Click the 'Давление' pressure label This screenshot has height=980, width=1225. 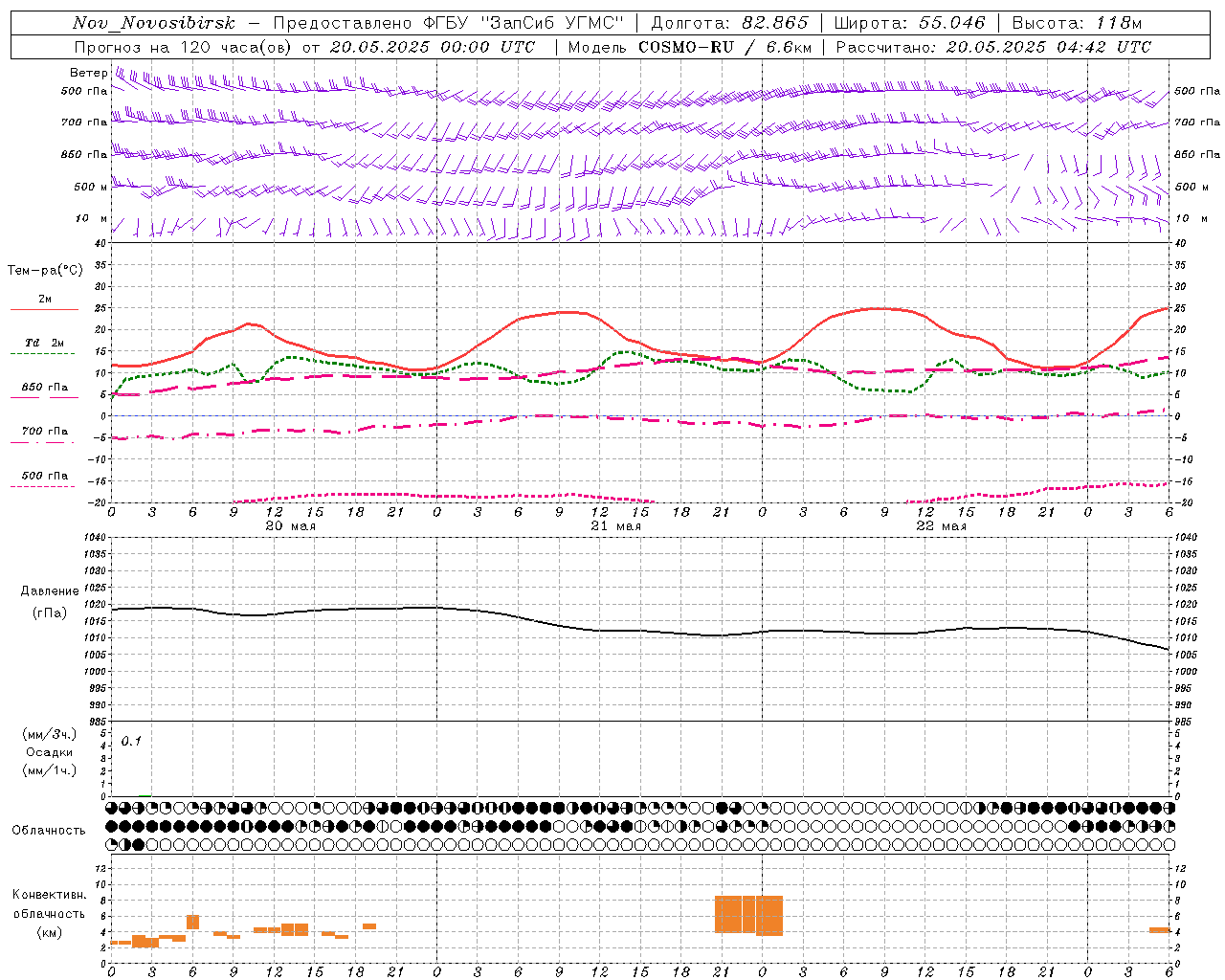50,591
